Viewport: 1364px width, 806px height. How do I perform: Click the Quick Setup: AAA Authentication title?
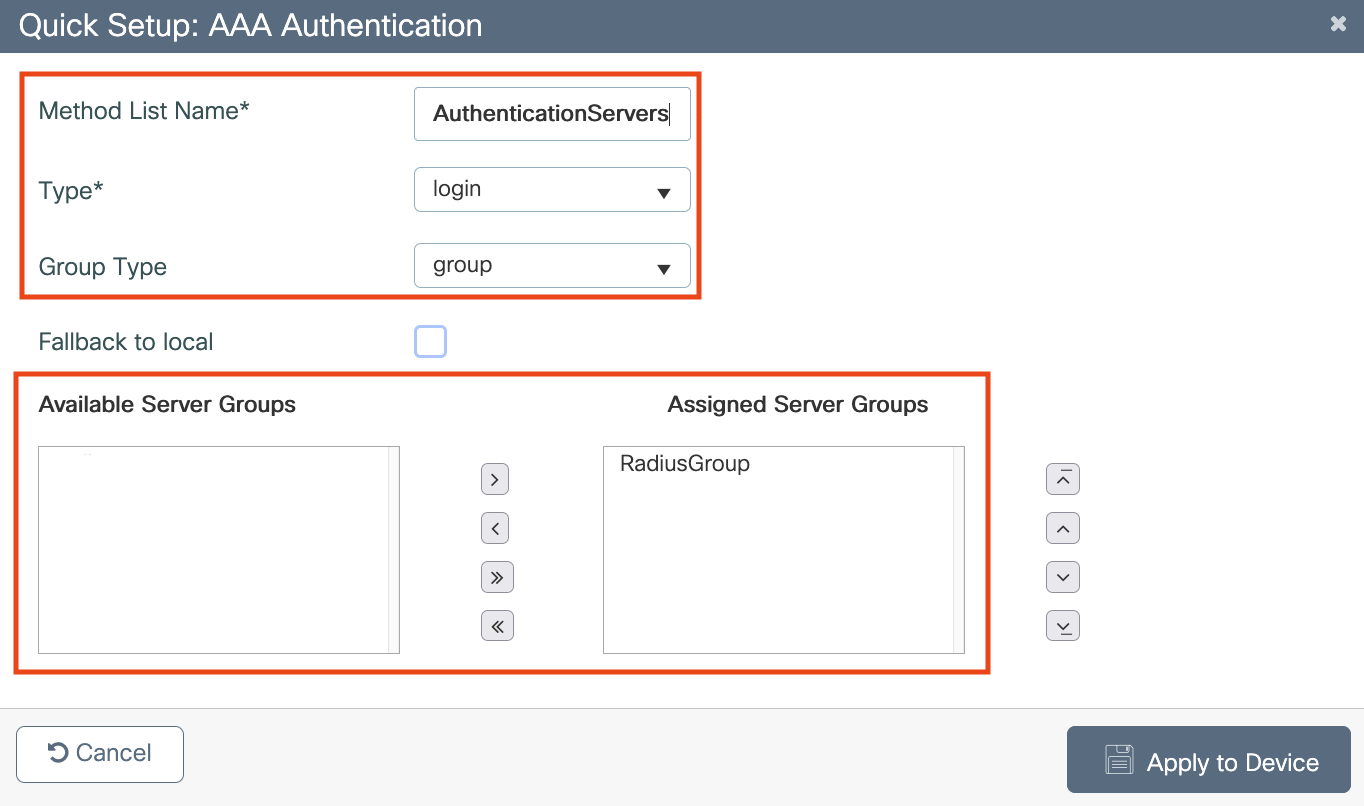click(250, 25)
